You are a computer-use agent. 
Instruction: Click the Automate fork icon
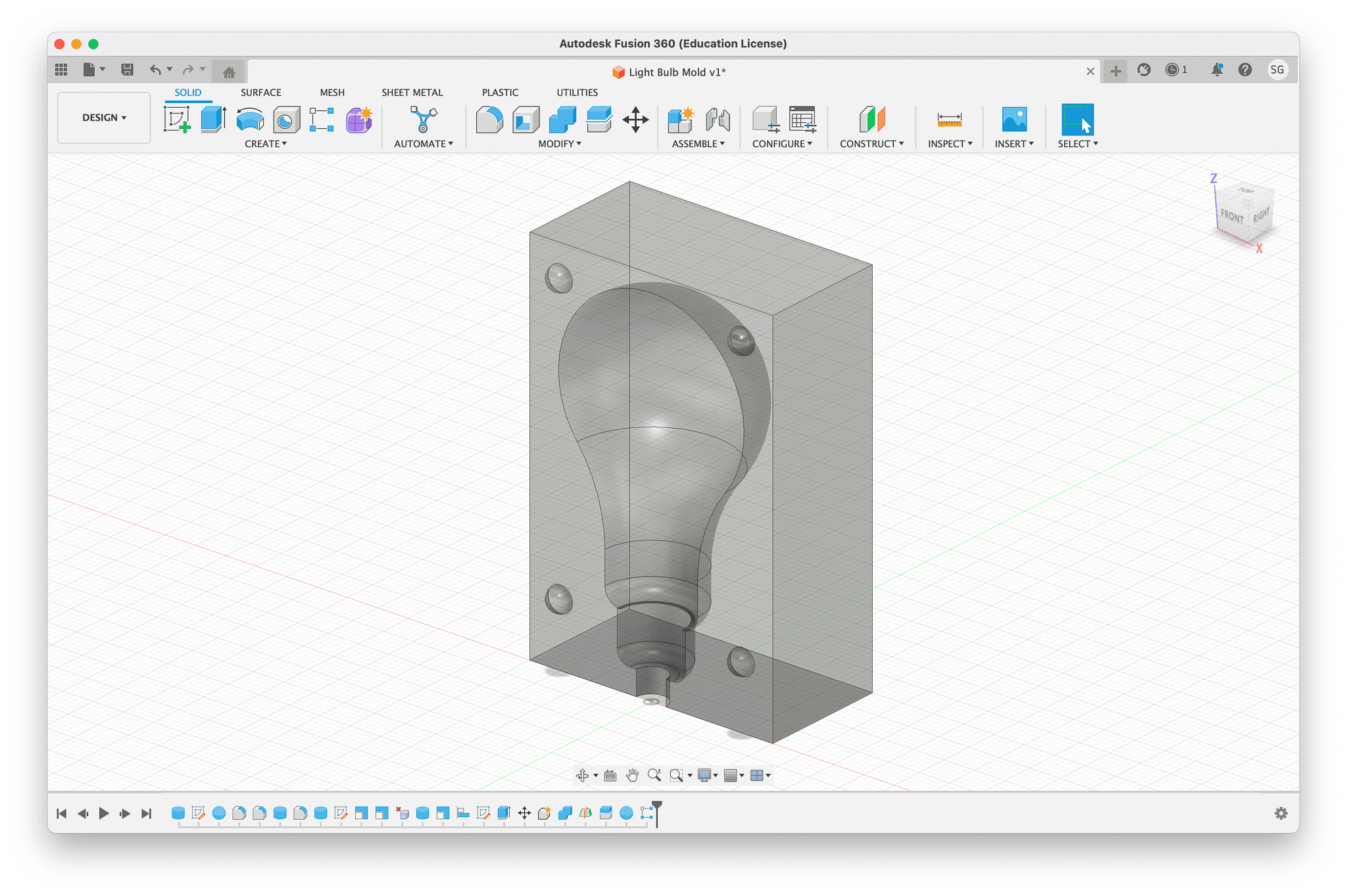point(423,120)
